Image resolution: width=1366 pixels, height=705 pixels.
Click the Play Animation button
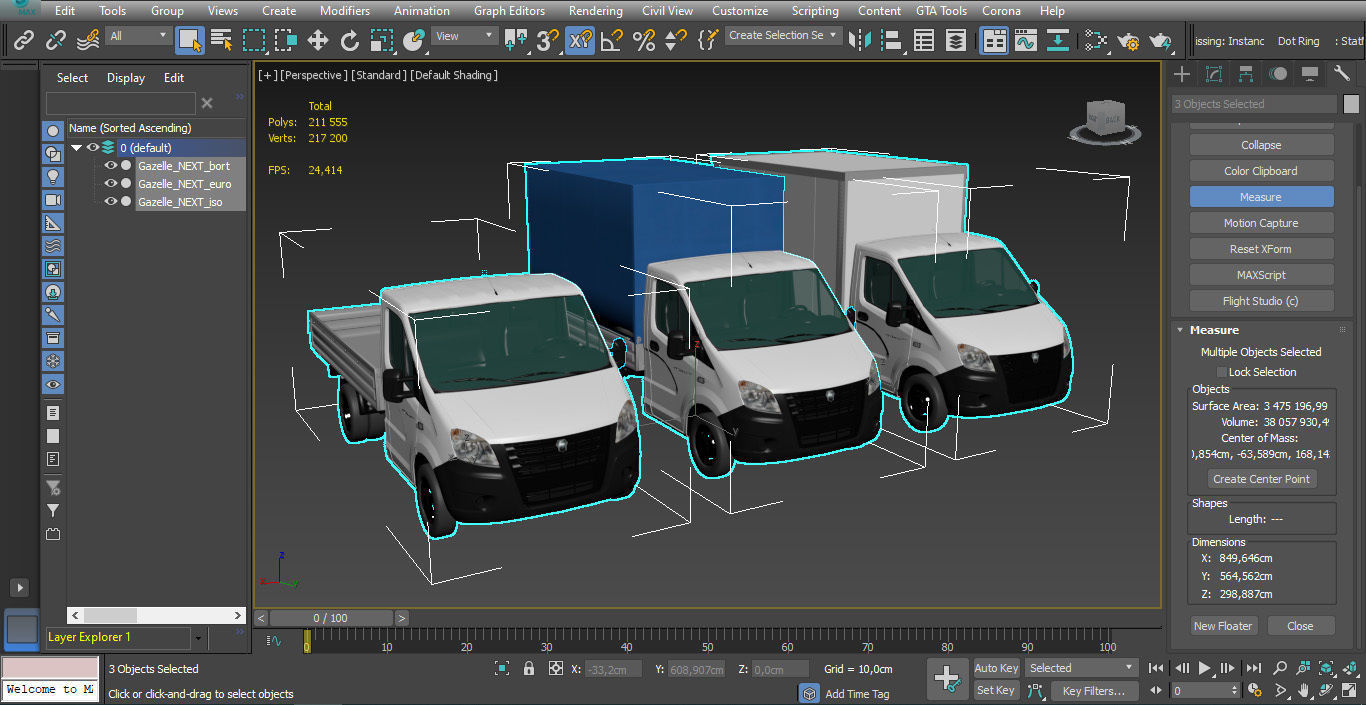point(1204,668)
